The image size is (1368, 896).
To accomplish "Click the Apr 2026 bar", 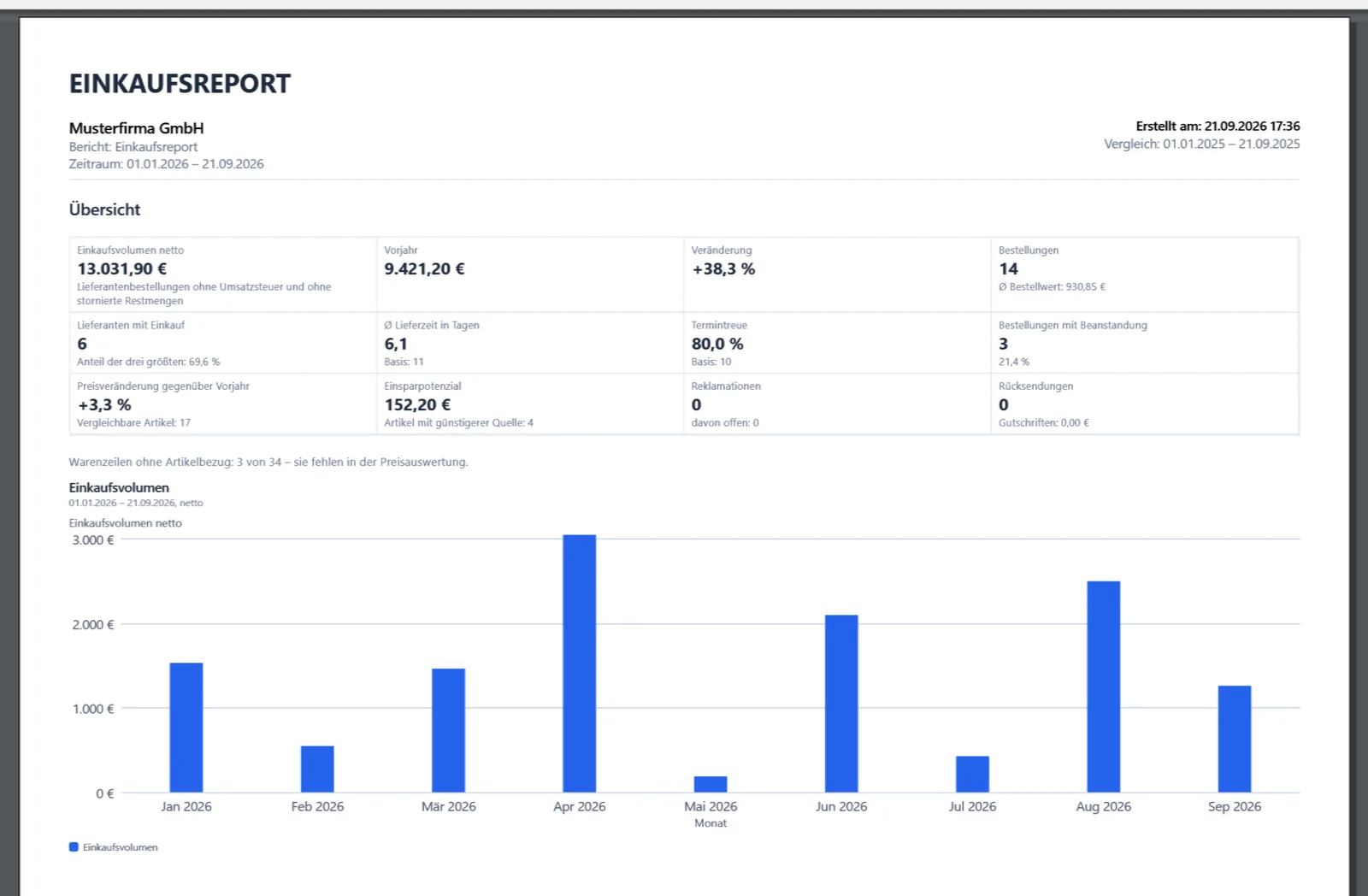I will [x=580, y=663].
